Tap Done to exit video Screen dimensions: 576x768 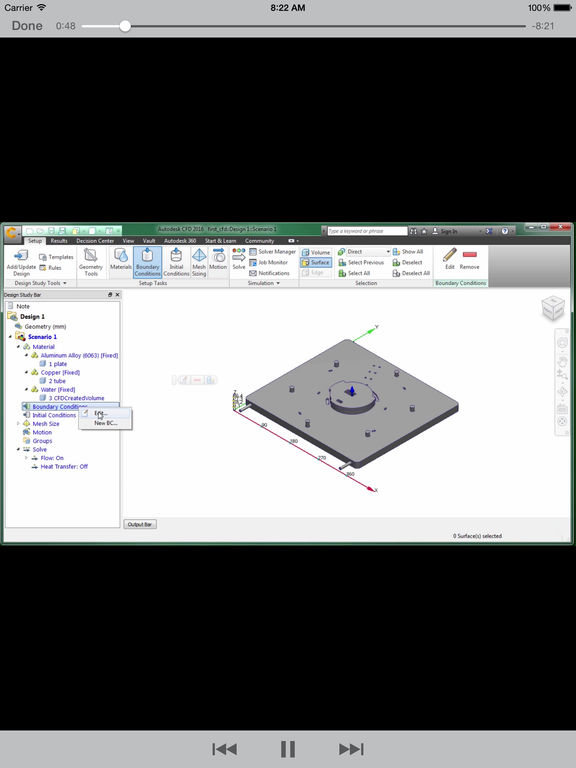pyautogui.click(x=27, y=26)
